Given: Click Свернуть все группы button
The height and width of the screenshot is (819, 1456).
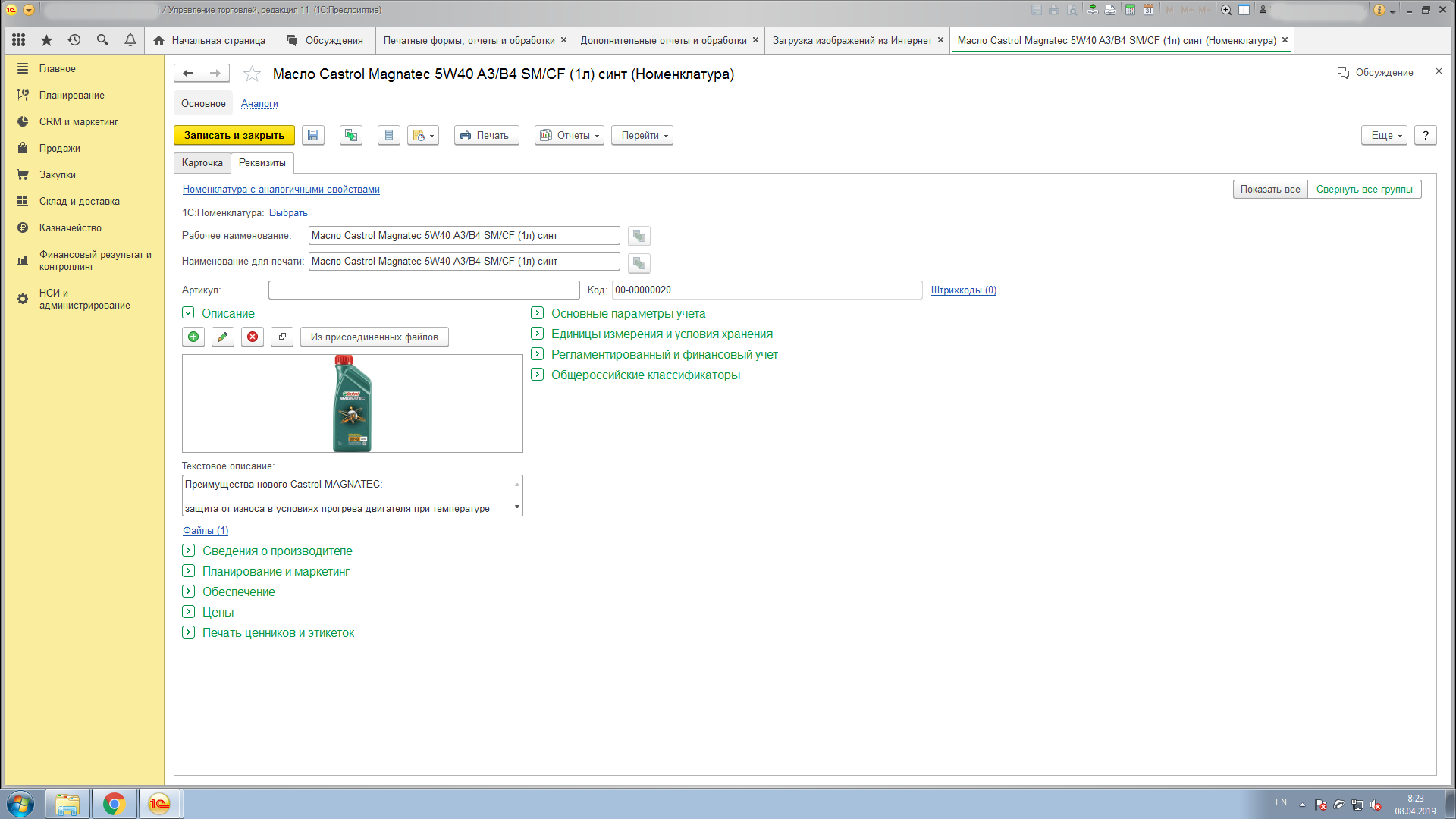Looking at the screenshot, I should [x=1364, y=190].
